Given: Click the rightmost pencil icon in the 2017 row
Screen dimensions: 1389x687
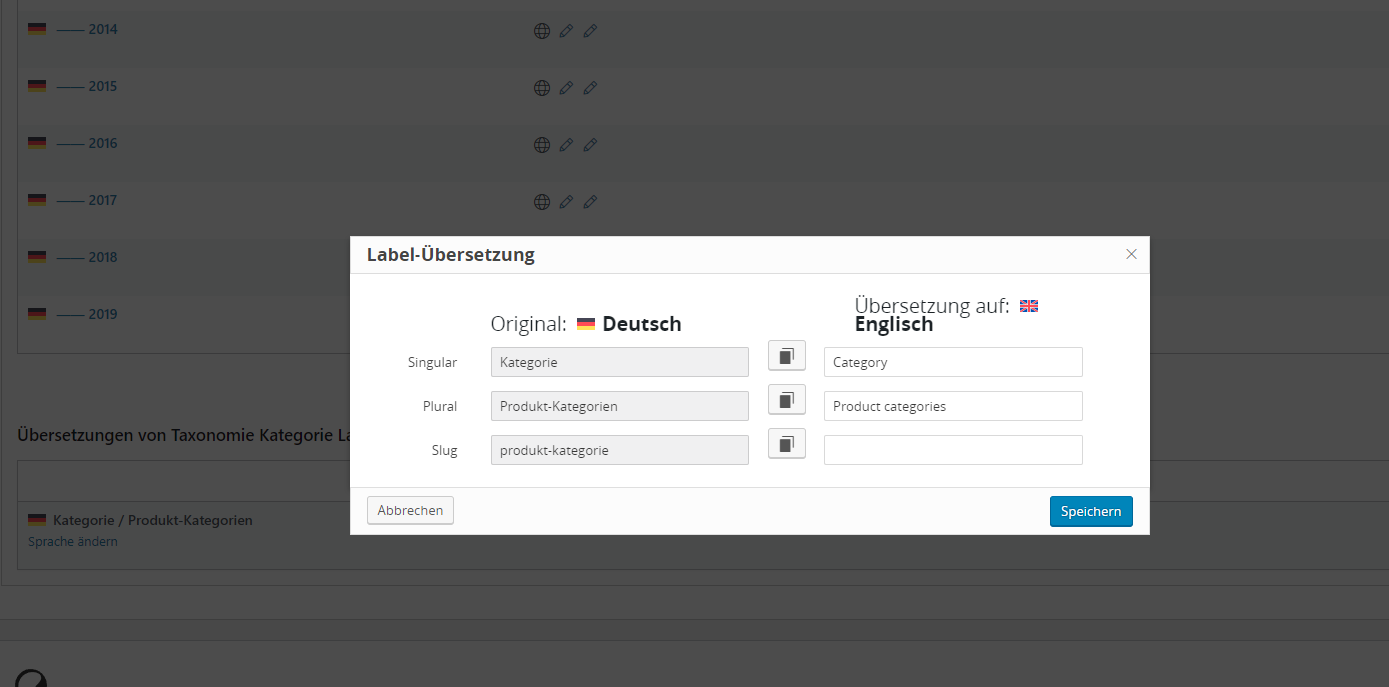Looking at the screenshot, I should coord(590,202).
